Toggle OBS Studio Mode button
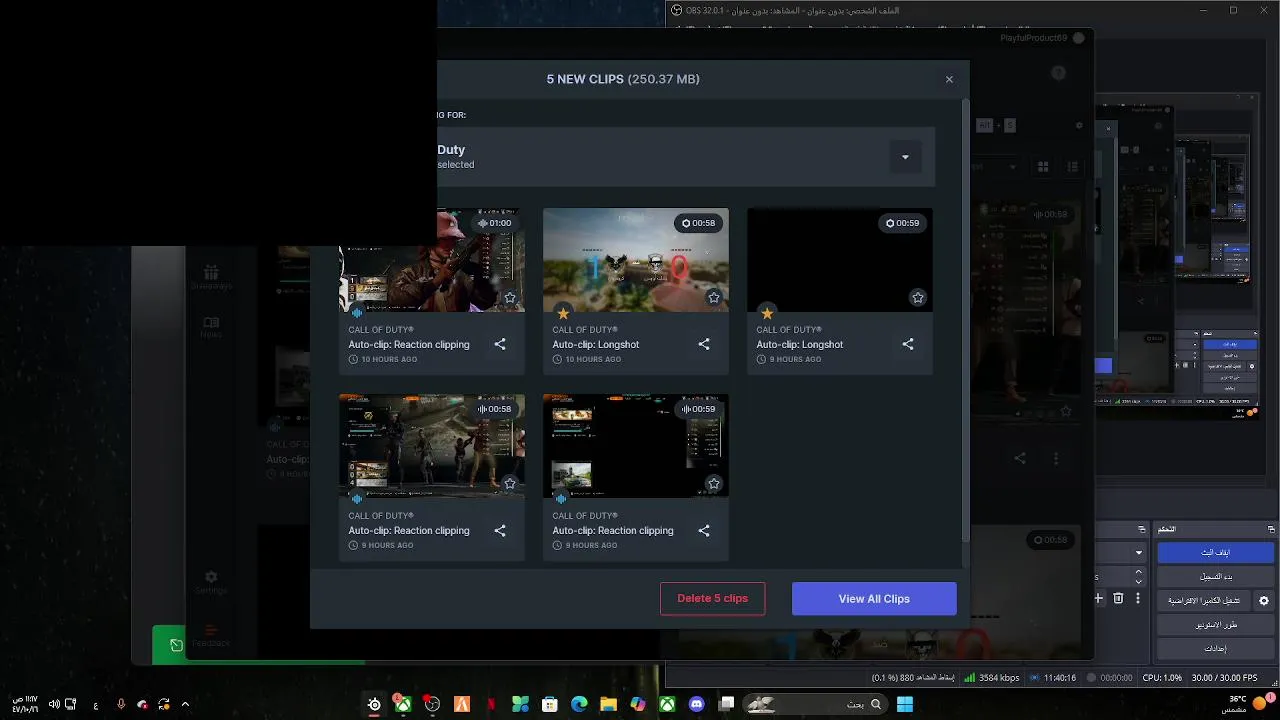Screen dimensions: 1280x720 [1215, 625]
